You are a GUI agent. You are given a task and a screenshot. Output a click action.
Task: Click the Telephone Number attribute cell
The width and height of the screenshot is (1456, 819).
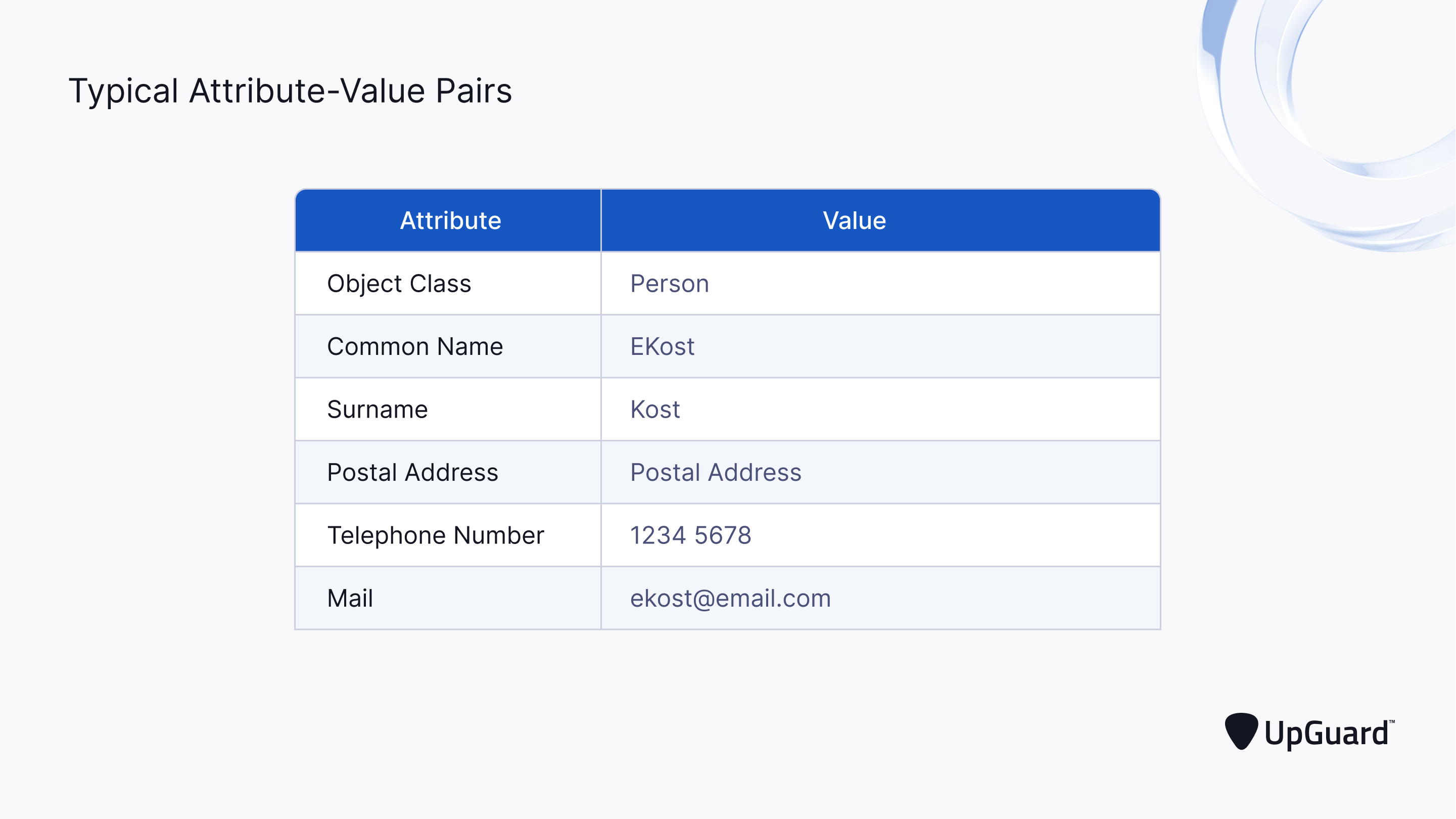[x=435, y=535]
